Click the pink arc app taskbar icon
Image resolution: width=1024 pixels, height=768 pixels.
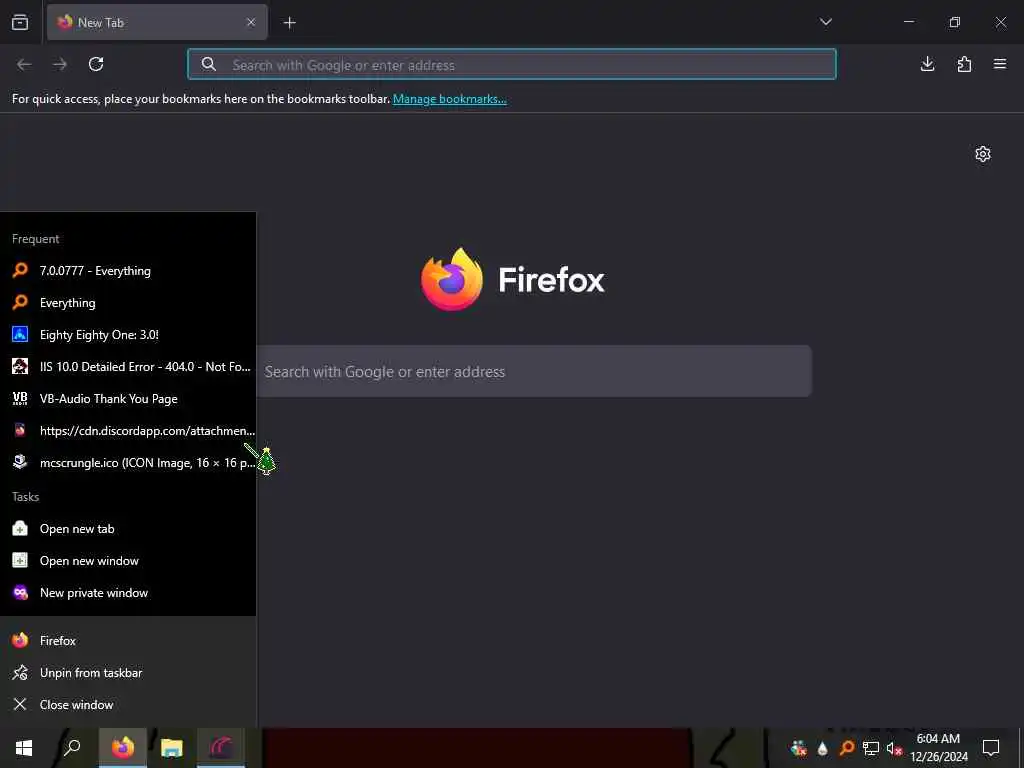[x=221, y=748]
